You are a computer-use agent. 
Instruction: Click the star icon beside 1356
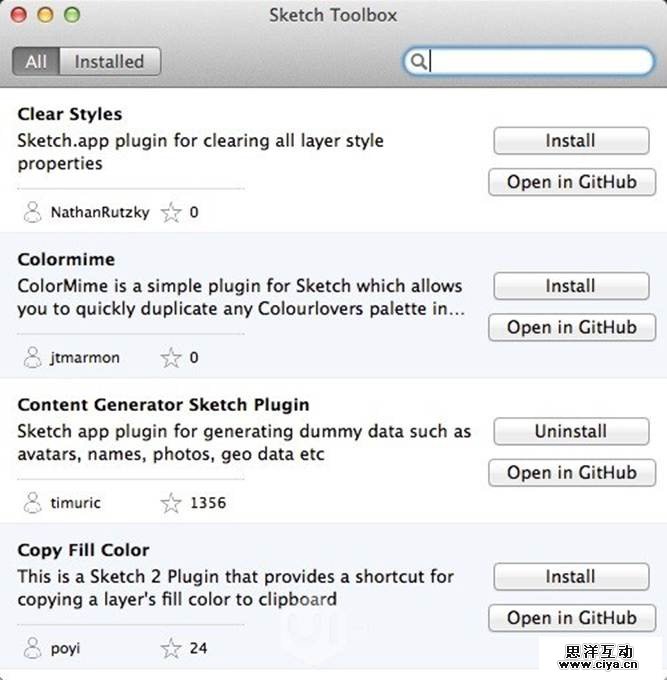tap(172, 503)
